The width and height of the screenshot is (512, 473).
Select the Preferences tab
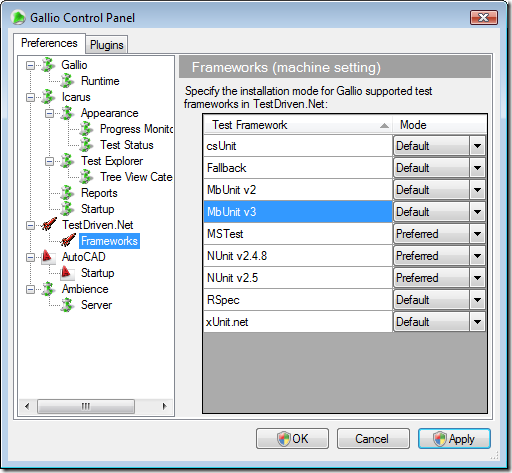click(49, 43)
